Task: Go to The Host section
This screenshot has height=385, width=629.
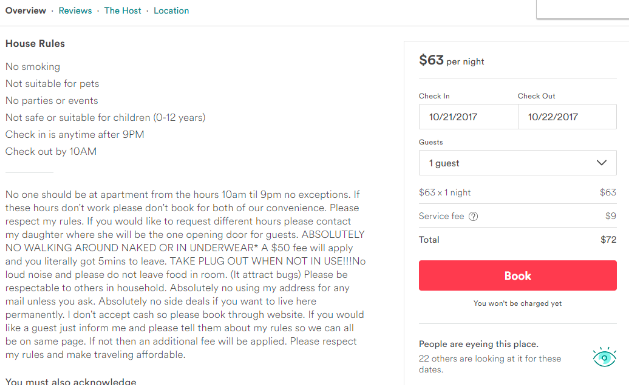Action: coord(123,11)
